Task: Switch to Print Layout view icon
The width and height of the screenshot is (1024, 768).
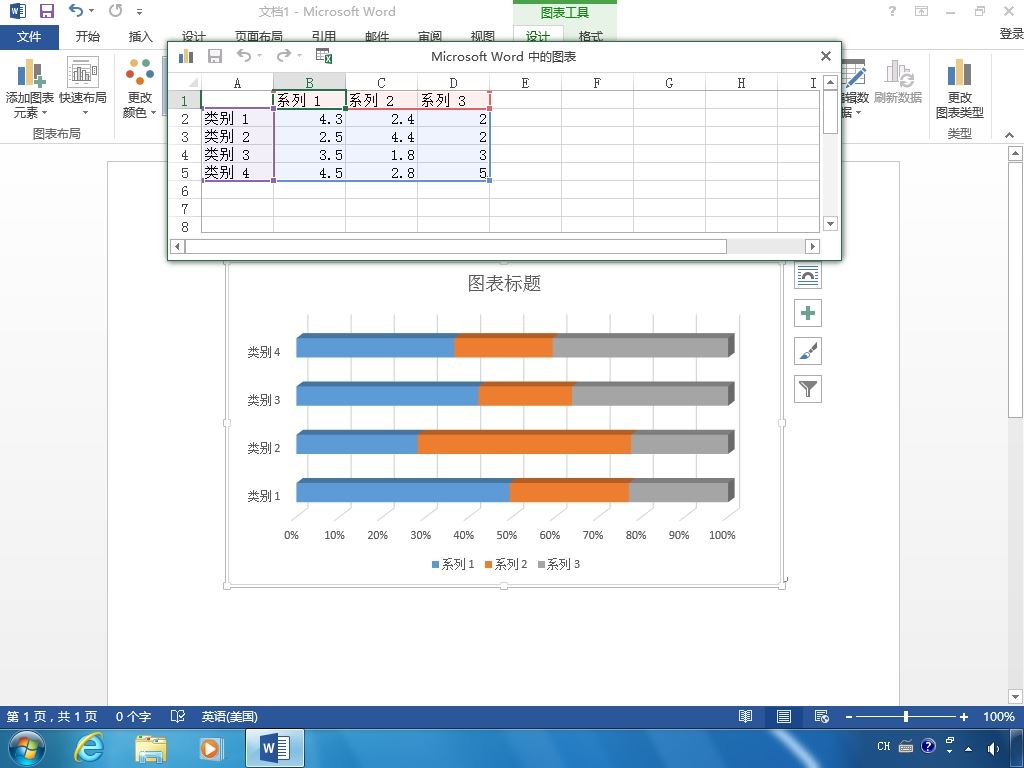Action: [784, 716]
